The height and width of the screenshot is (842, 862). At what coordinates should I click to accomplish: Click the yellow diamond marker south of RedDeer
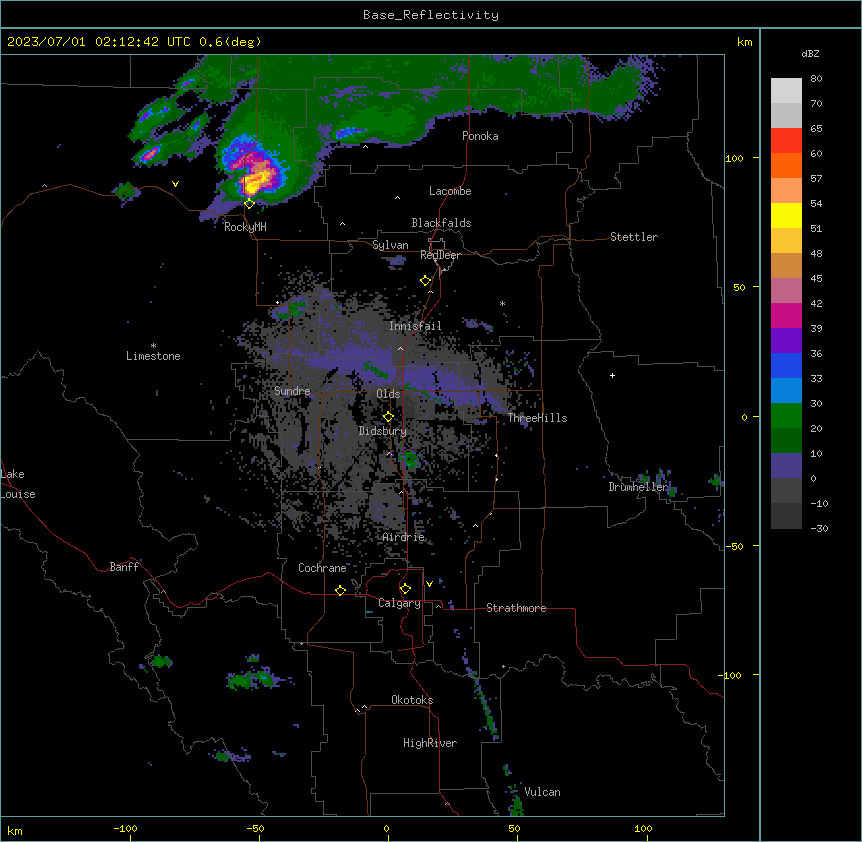click(425, 281)
